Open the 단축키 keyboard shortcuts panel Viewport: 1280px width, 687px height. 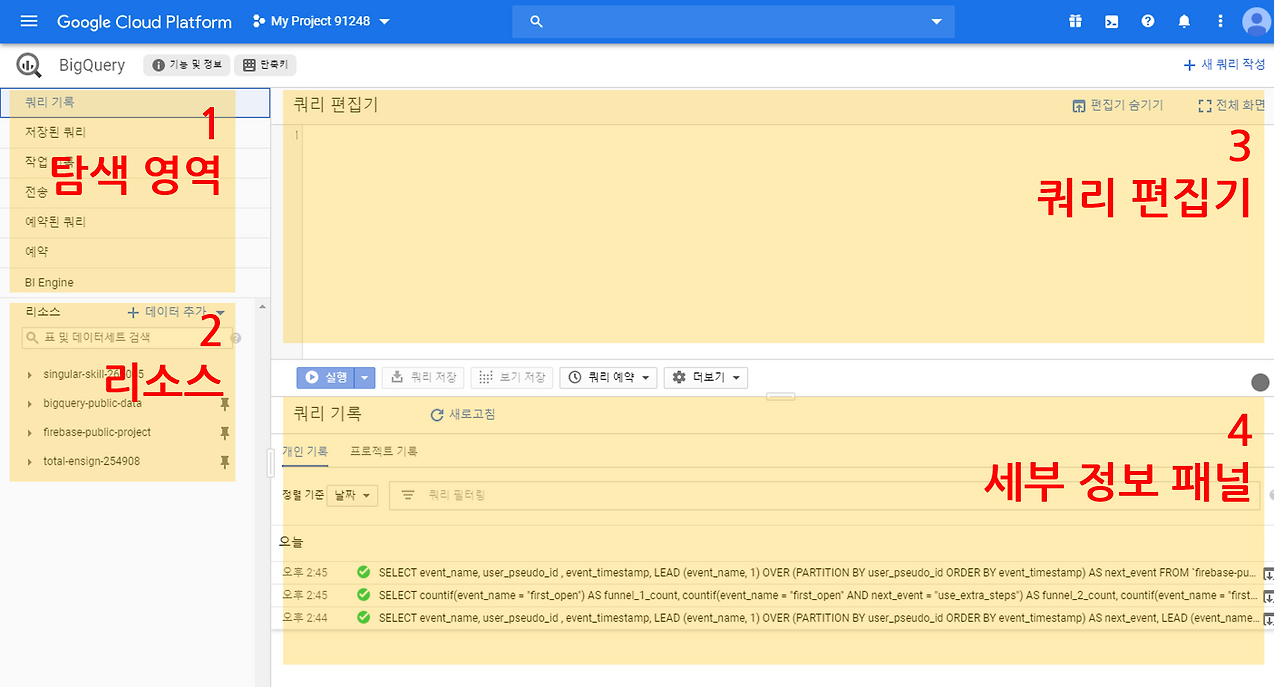click(265, 64)
